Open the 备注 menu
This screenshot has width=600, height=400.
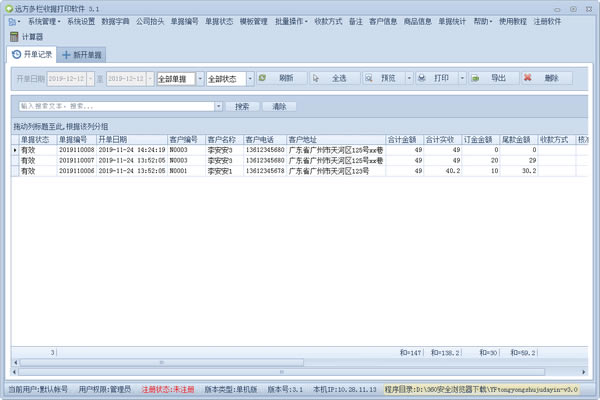point(355,21)
